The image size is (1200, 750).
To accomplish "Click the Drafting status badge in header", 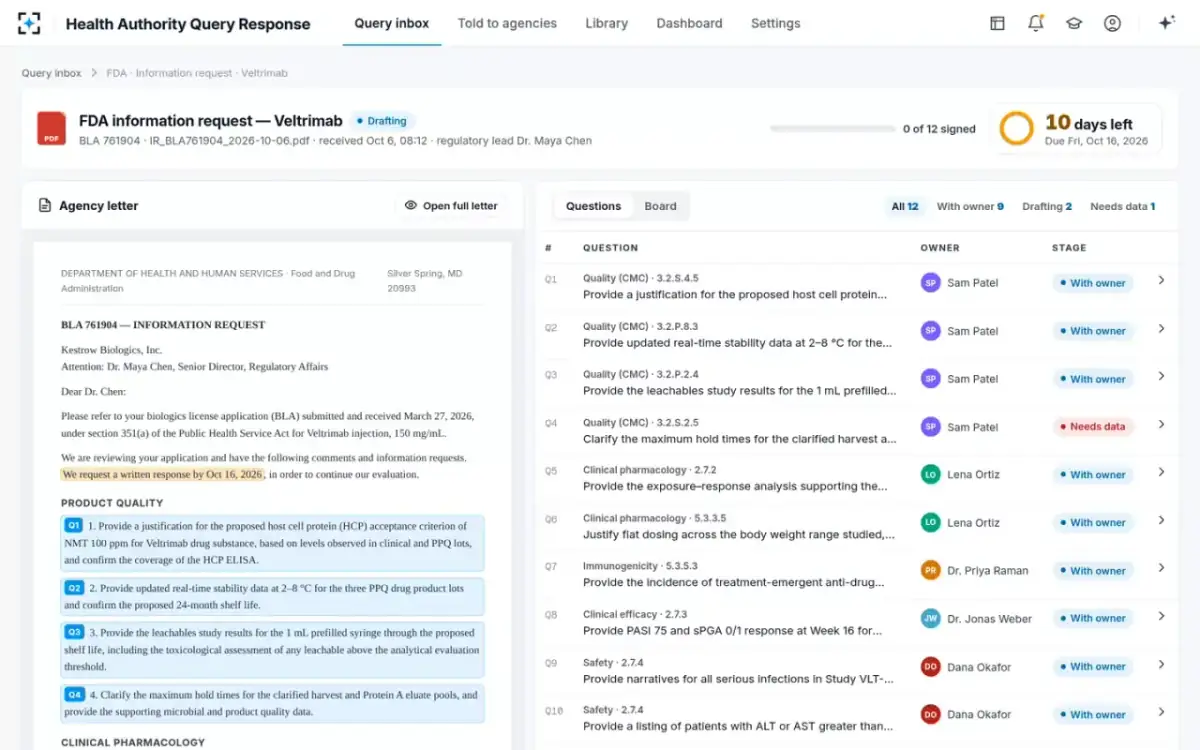I will pyautogui.click(x=382, y=121).
